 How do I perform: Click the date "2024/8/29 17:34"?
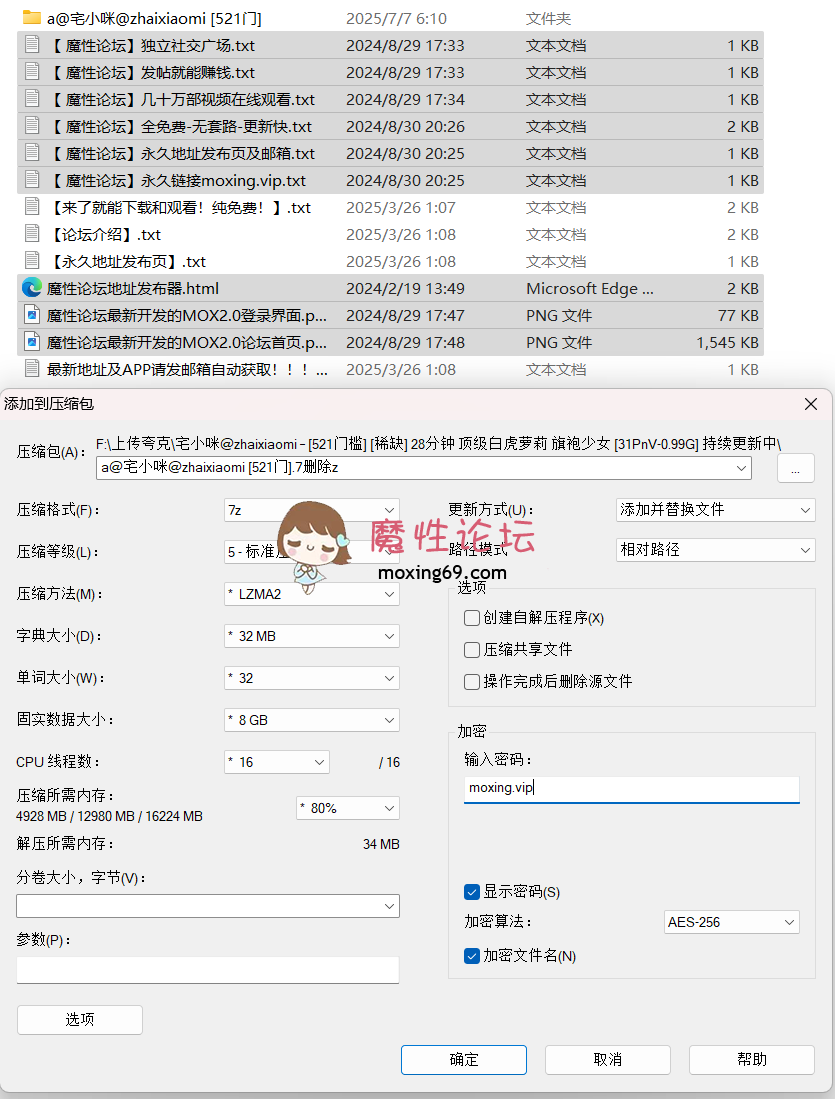[x=405, y=100]
